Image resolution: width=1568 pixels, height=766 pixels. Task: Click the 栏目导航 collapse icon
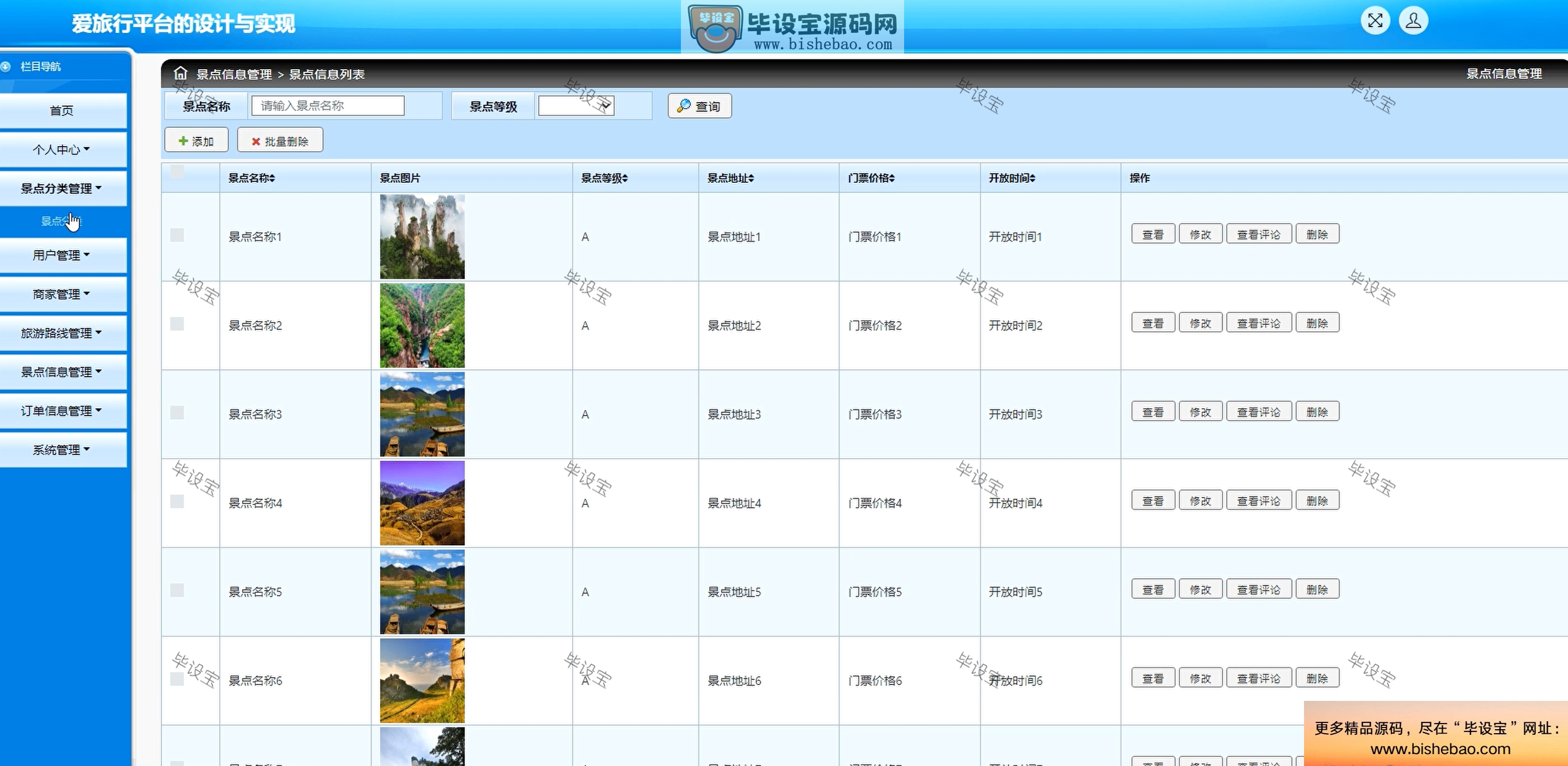coord(6,66)
